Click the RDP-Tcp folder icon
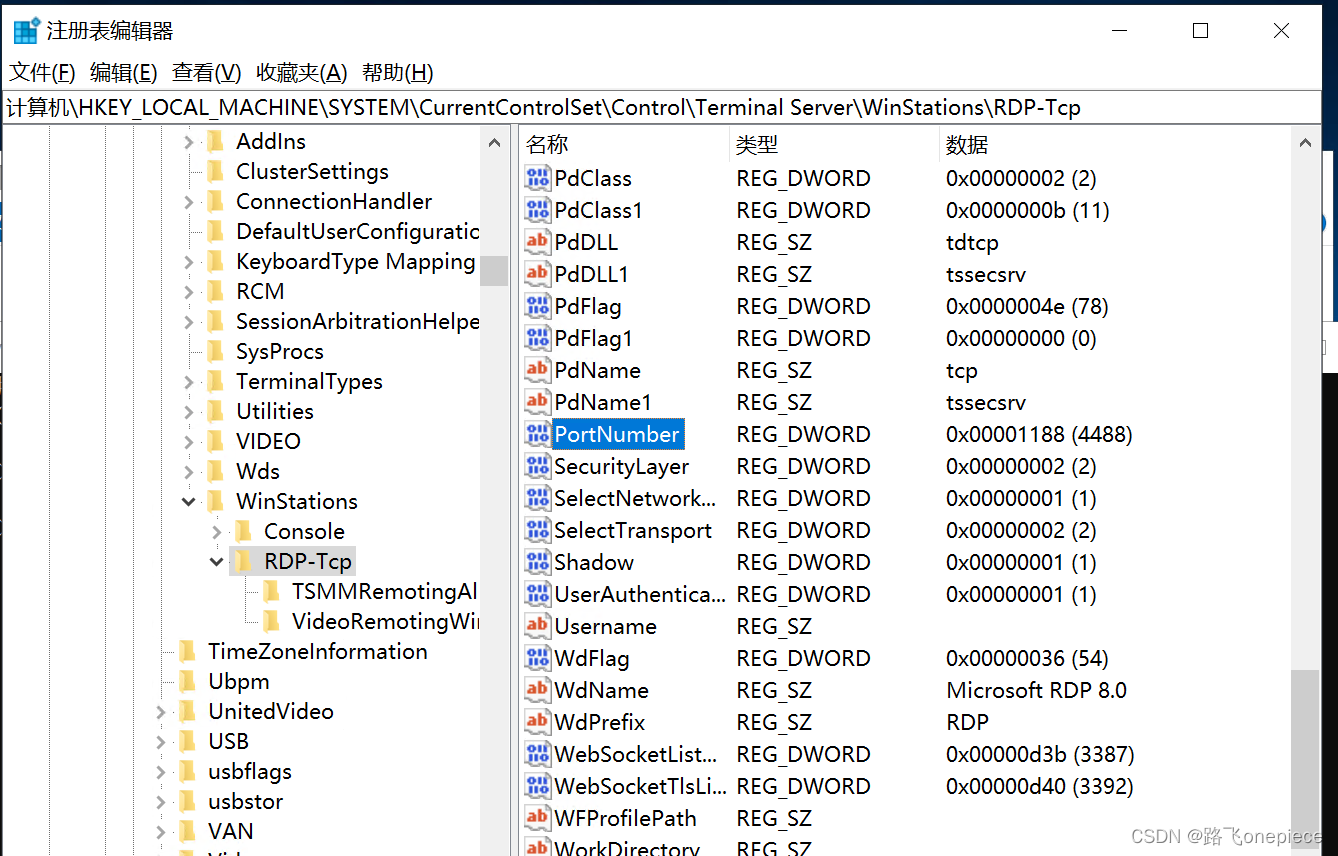Screen dimensions: 1338x856 point(244,562)
